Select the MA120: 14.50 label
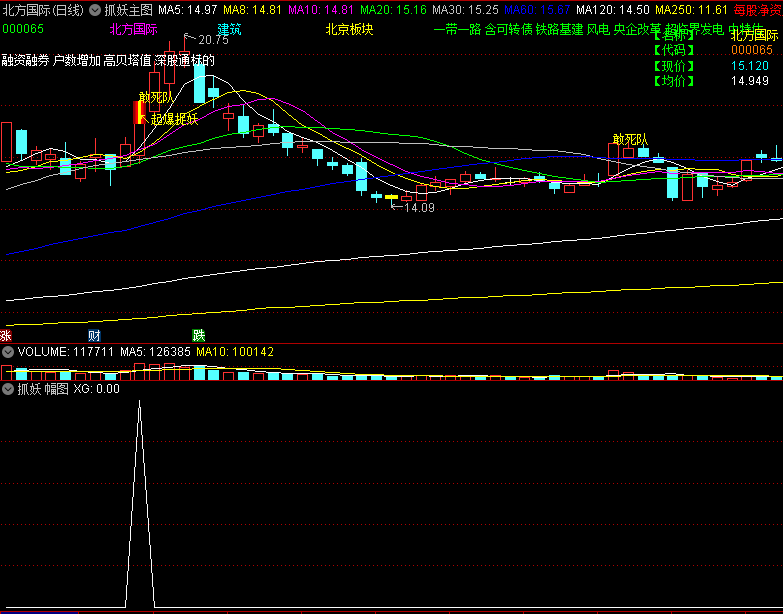 pyautogui.click(x=613, y=9)
